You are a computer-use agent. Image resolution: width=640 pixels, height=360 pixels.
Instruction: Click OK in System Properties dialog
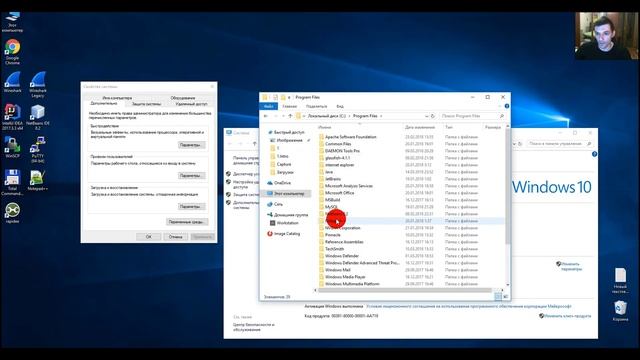point(149,237)
